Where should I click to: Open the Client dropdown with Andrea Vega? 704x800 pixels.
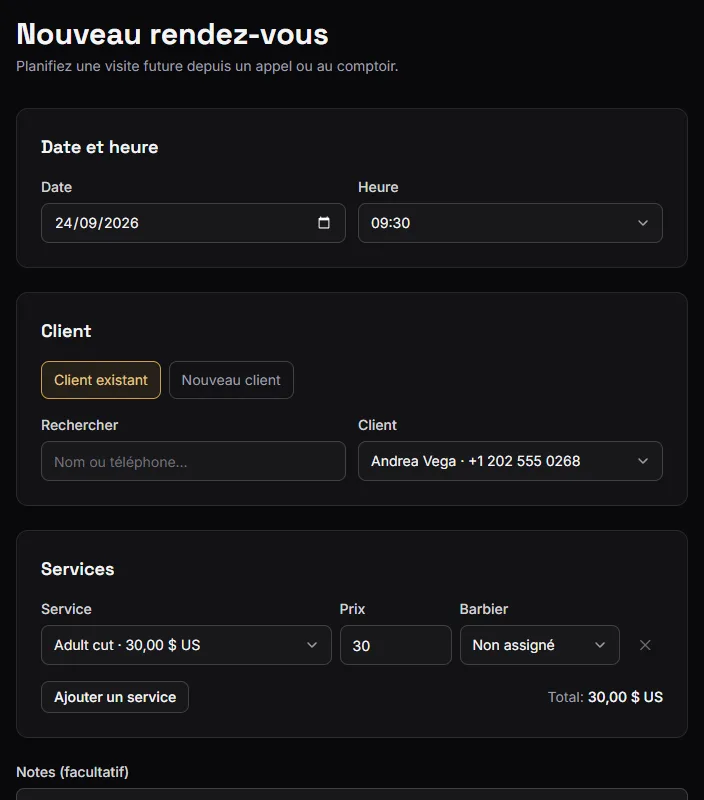[510, 461]
